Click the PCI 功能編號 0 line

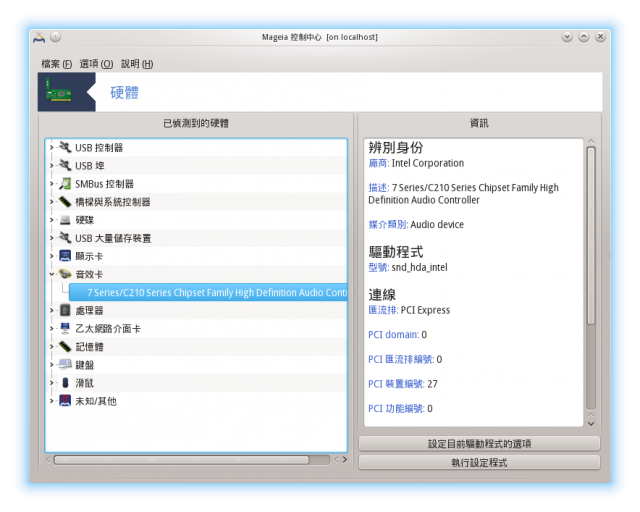click(400, 408)
